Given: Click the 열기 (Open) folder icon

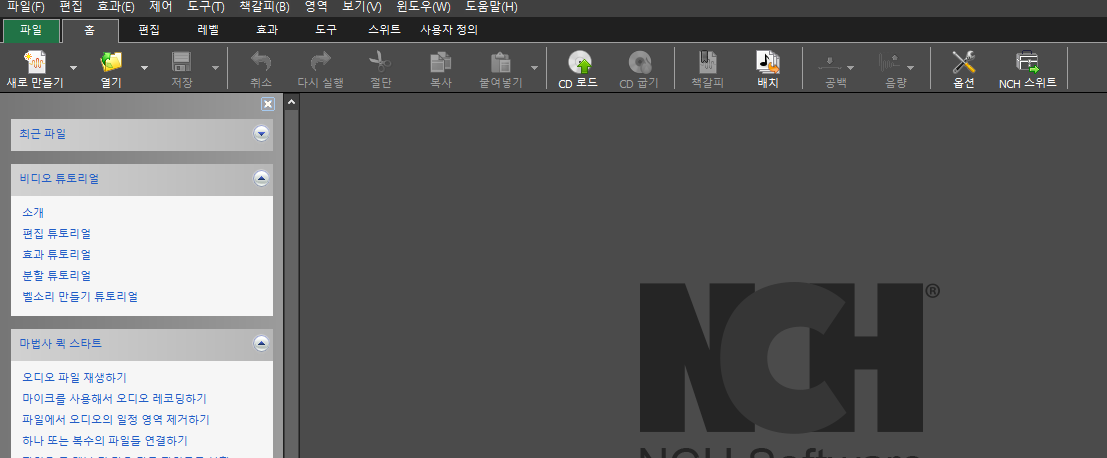Looking at the screenshot, I should point(111,62).
